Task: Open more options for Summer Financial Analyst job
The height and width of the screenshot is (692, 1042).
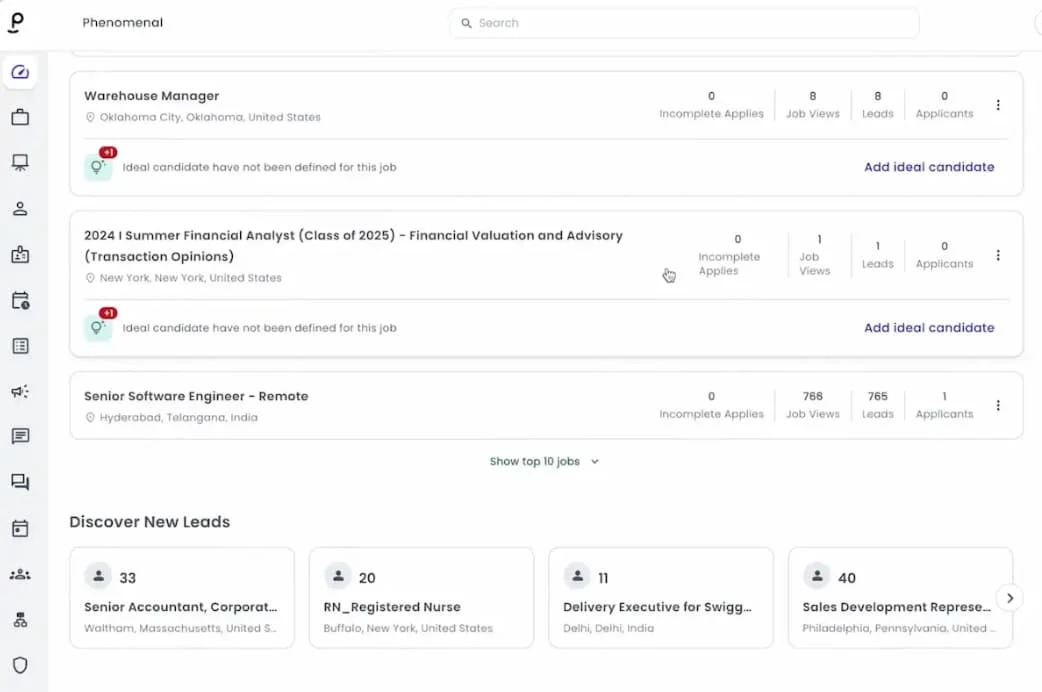Action: (997, 255)
